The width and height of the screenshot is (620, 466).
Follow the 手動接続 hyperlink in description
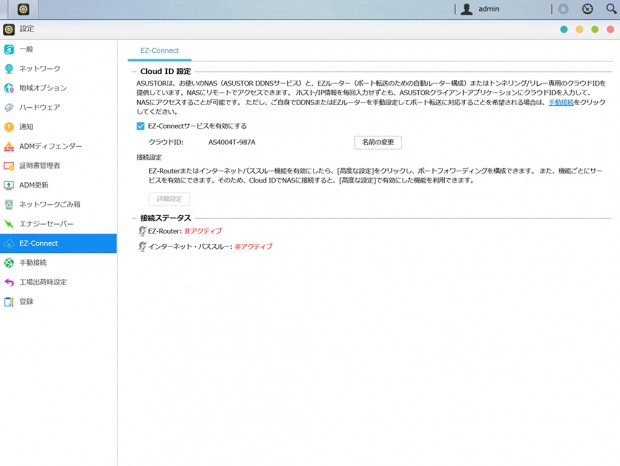click(x=561, y=102)
